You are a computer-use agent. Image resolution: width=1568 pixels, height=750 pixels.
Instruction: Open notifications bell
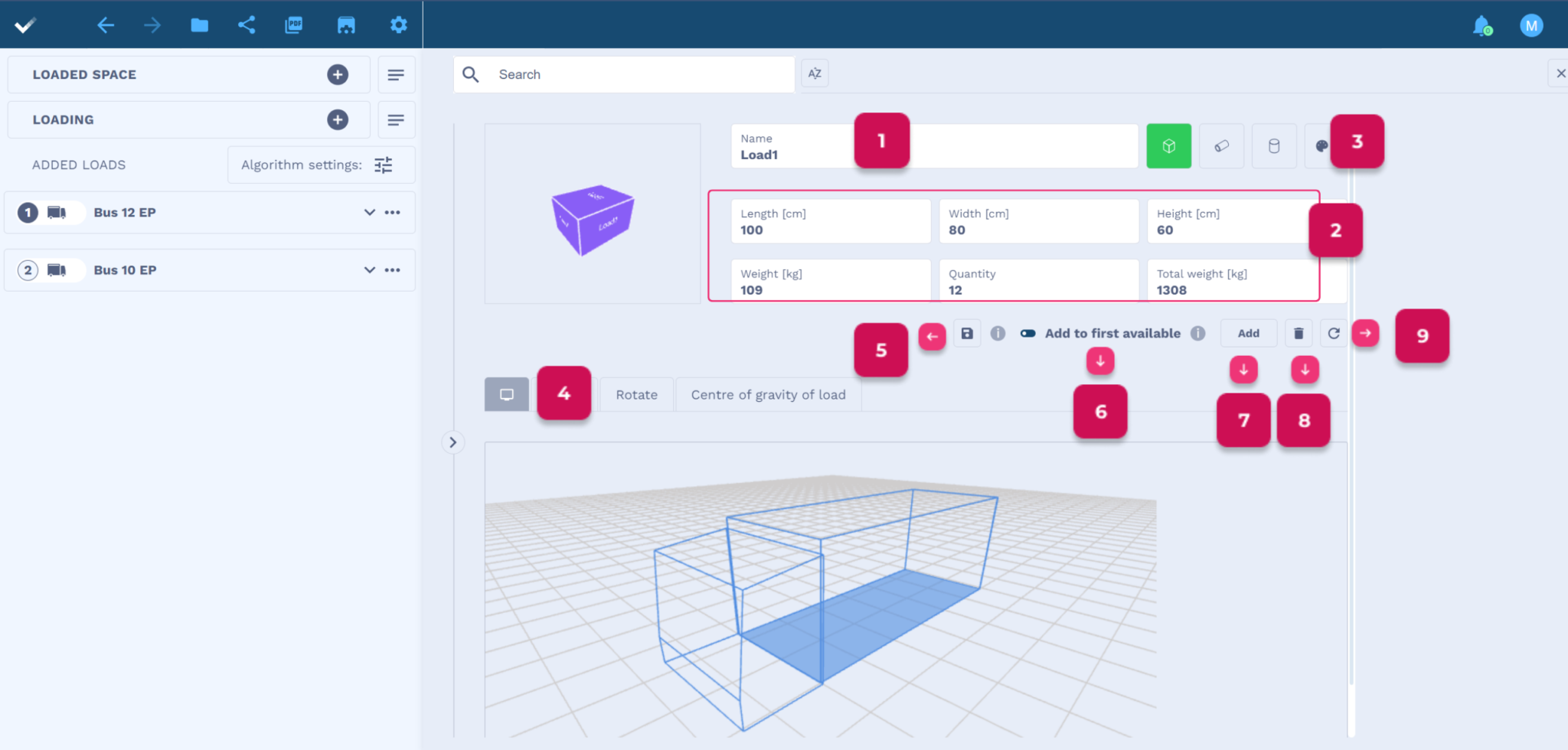click(1482, 25)
